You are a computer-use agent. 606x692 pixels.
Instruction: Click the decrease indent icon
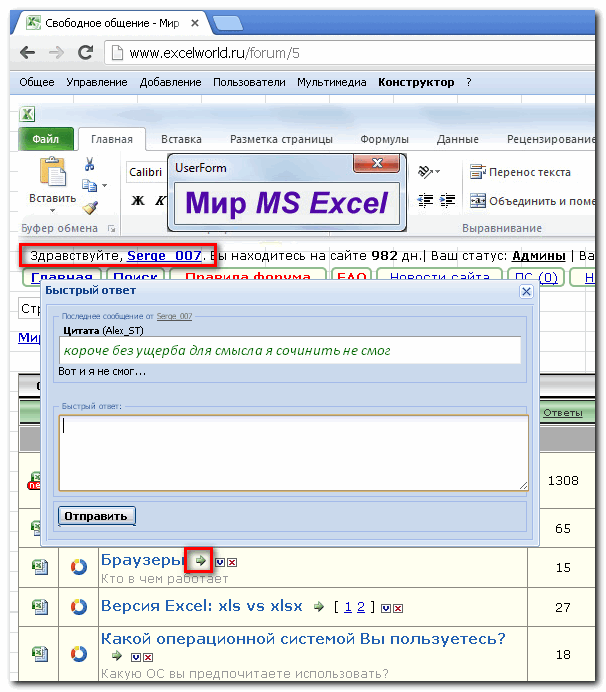[425, 200]
